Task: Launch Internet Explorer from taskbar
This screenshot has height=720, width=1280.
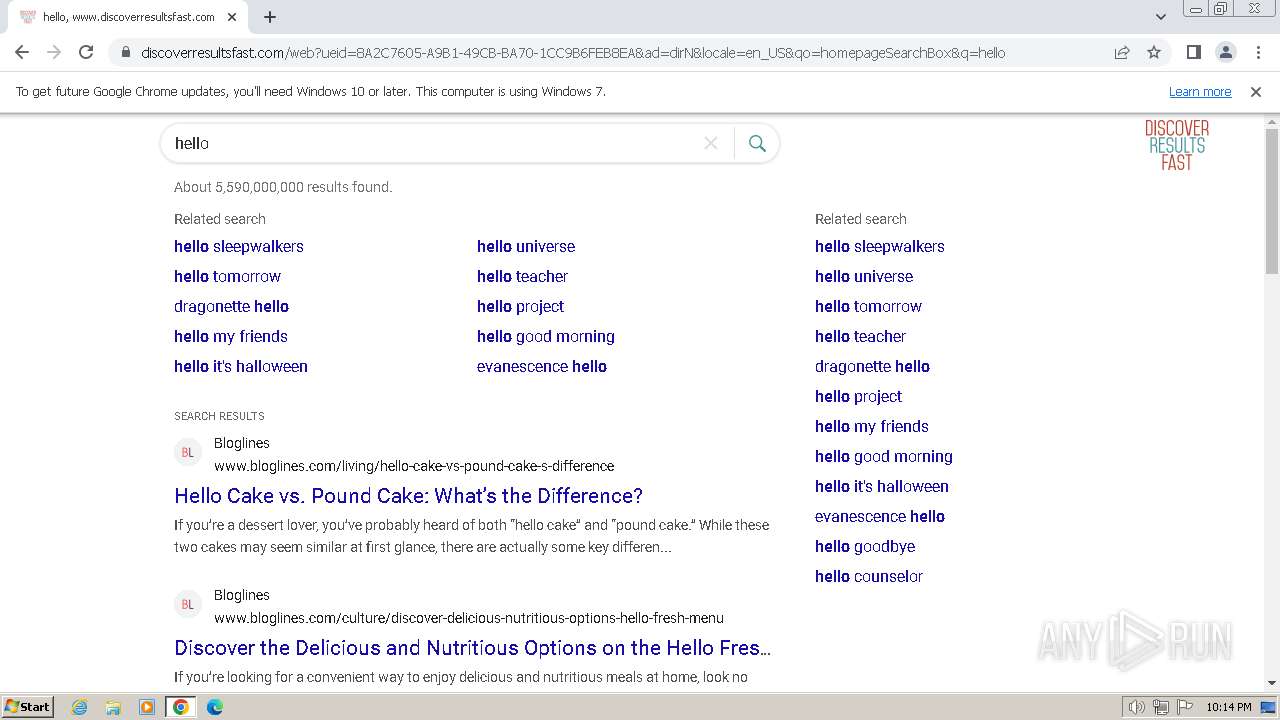Action: pyautogui.click(x=79, y=707)
